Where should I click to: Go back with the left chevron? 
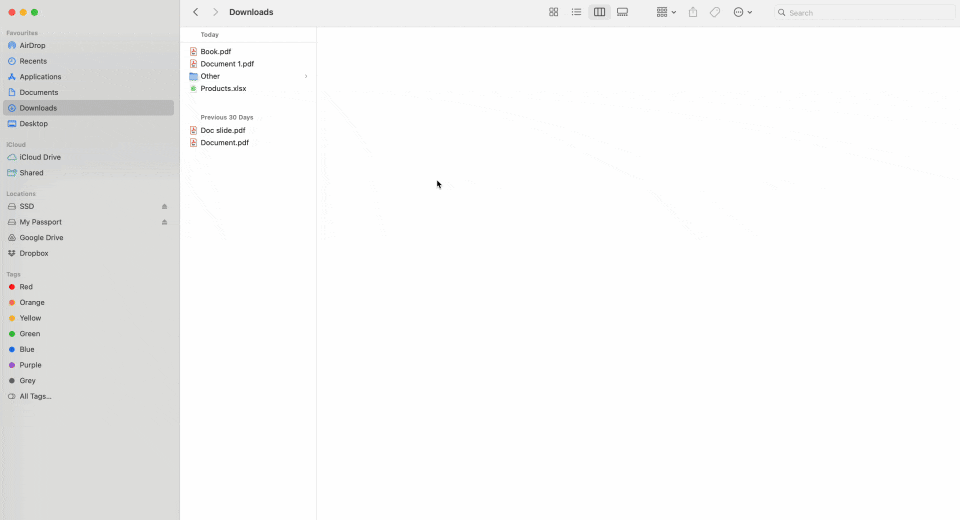point(196,12)
